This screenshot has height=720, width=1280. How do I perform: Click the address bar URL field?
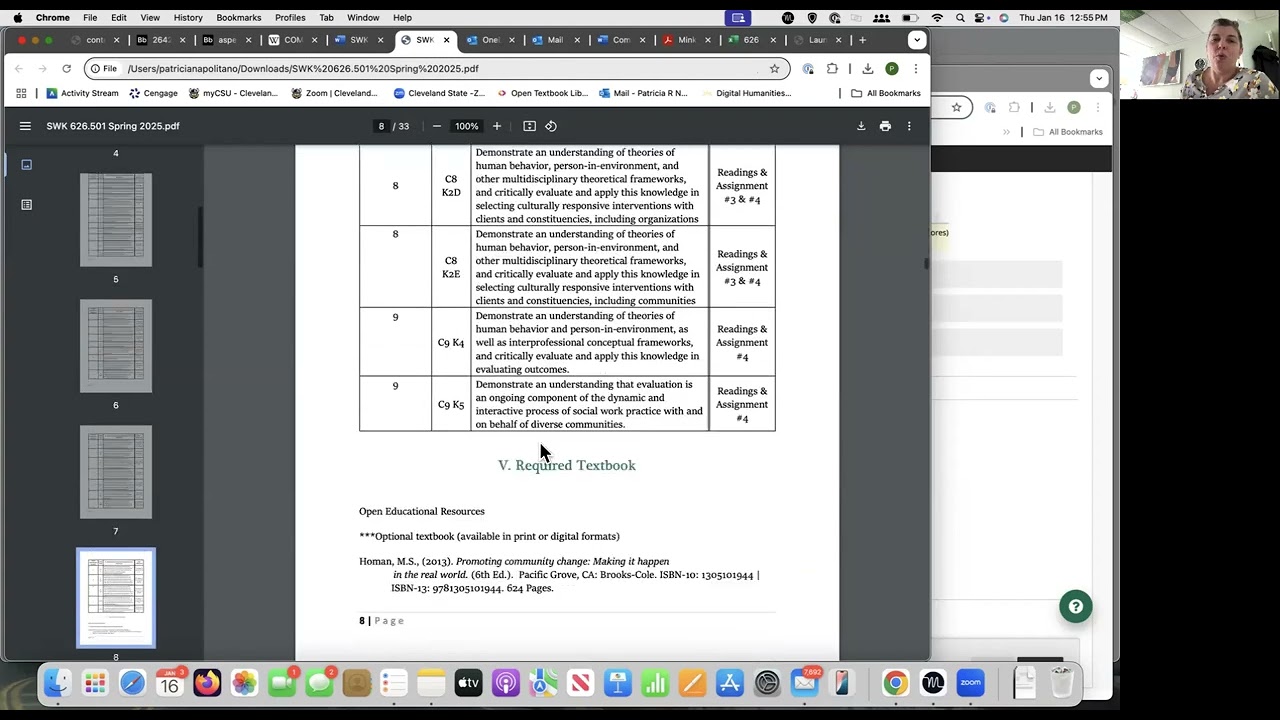(440, 68)
